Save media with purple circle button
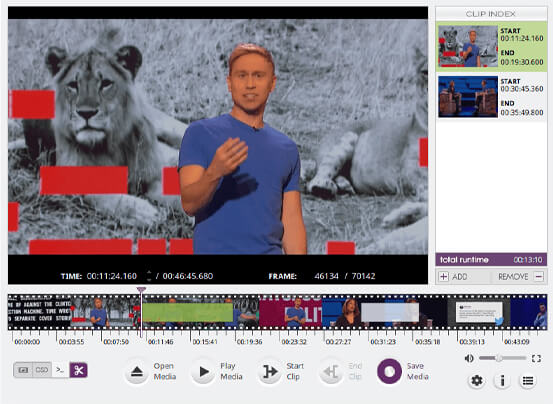 [389, 371]
